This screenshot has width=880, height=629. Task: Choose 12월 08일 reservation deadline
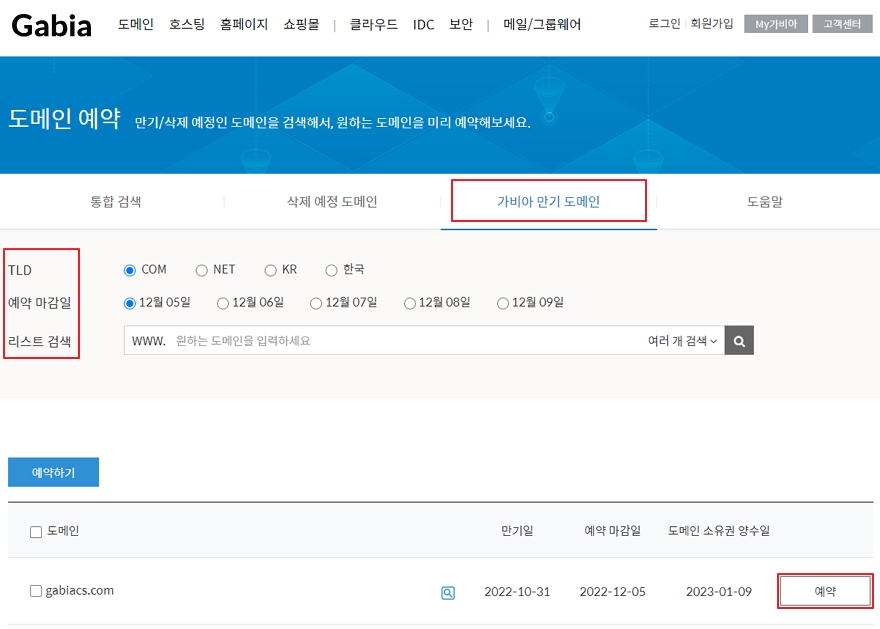(410, 303)
